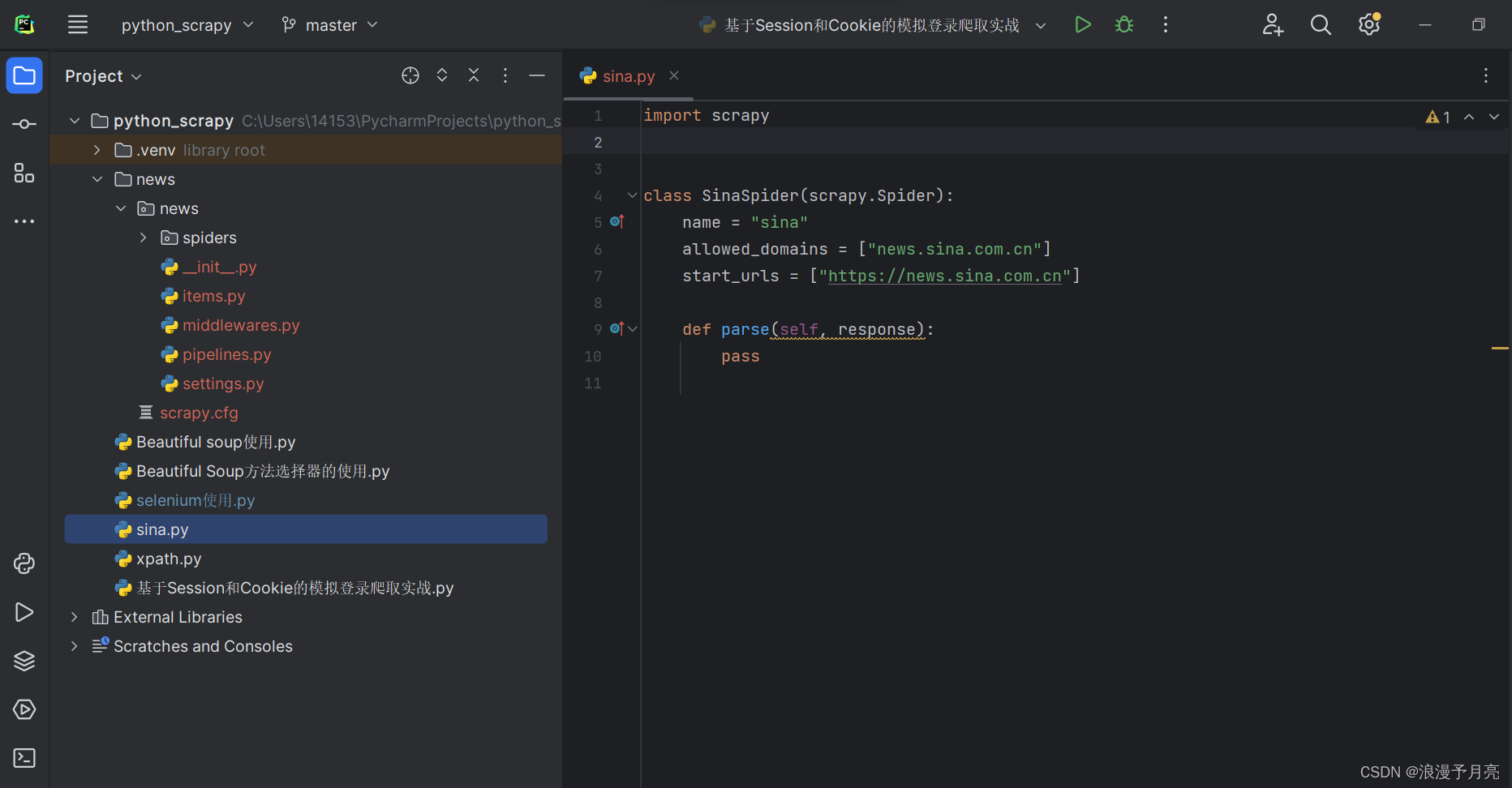
Task: Open the https://news.sina.com.cn link
Action: coord(945,276)
